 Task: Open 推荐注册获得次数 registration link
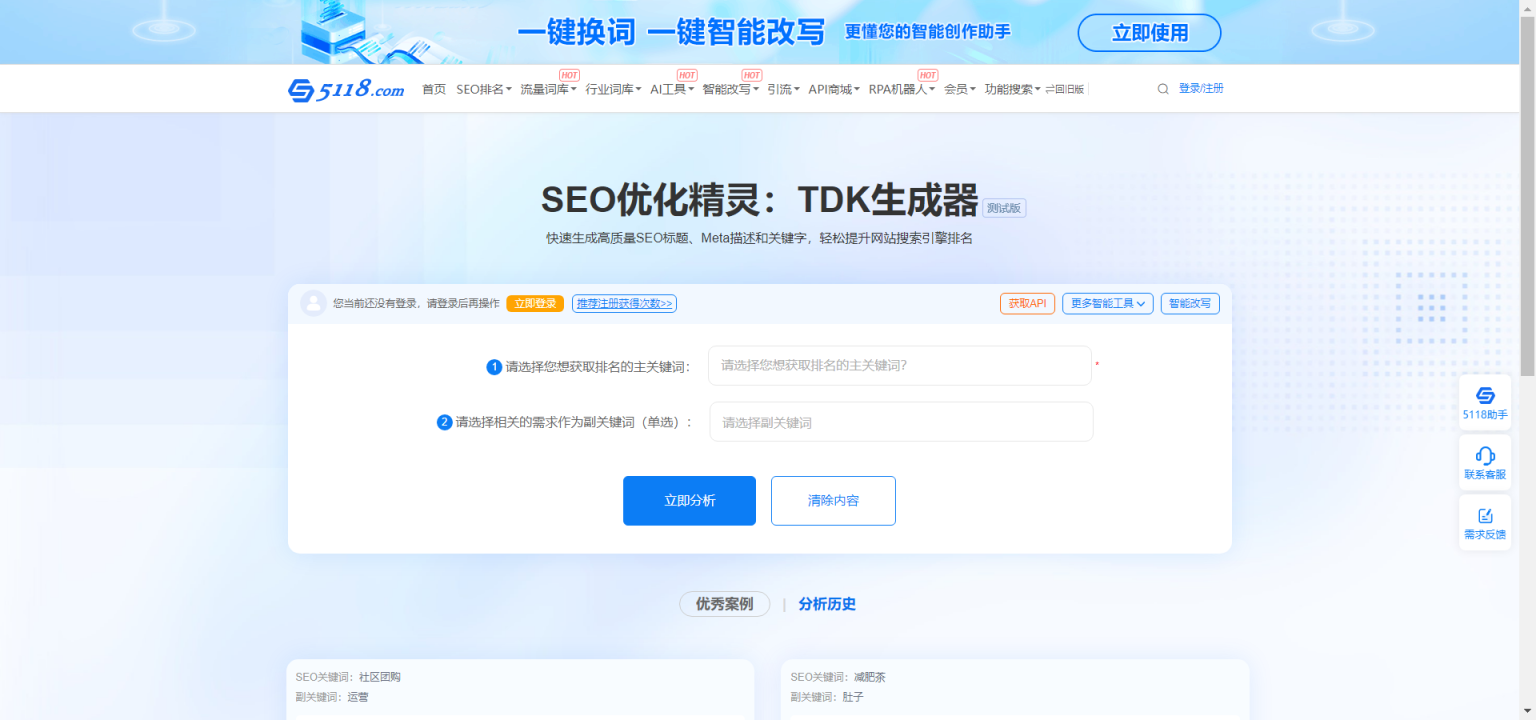point(624,303)
